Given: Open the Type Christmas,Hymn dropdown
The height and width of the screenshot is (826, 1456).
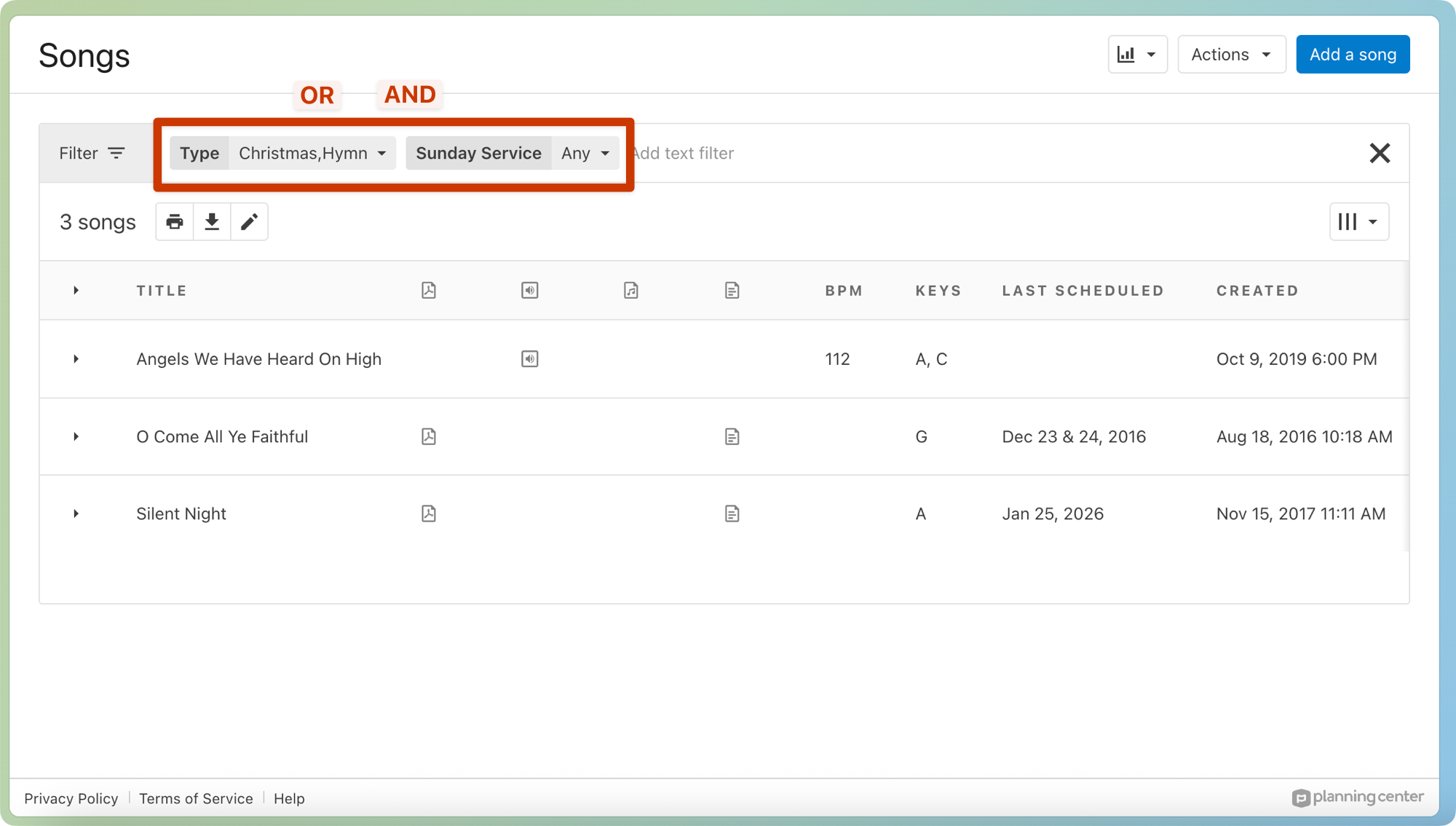Looking at the screenshot, I should [x=312, y=153].
